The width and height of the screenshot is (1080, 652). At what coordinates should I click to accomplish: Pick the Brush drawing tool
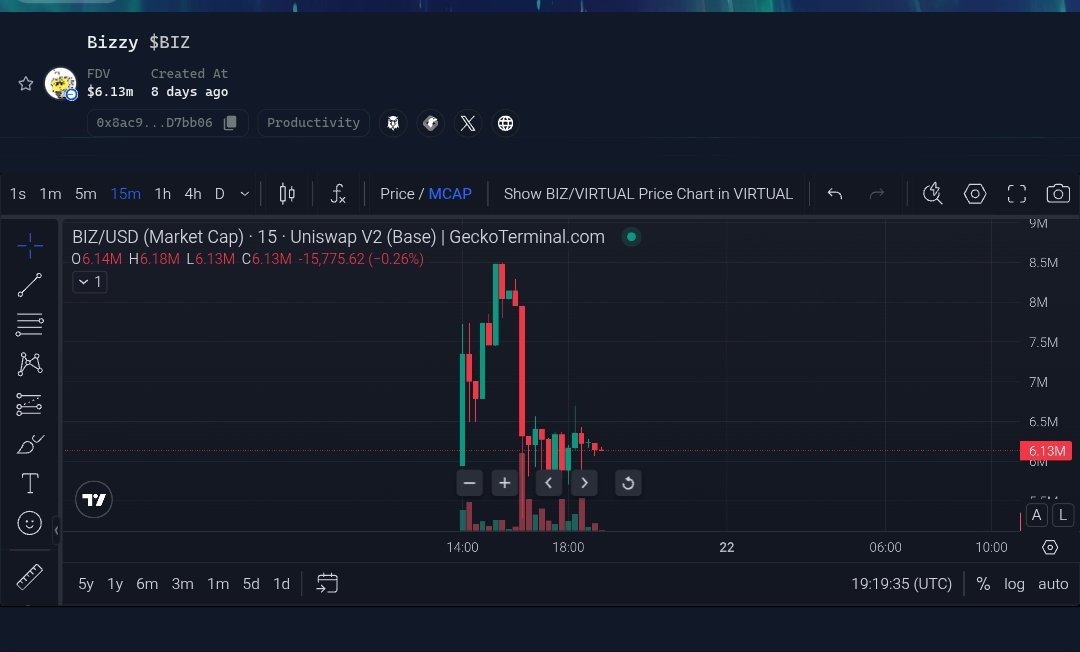coord(30,443)
